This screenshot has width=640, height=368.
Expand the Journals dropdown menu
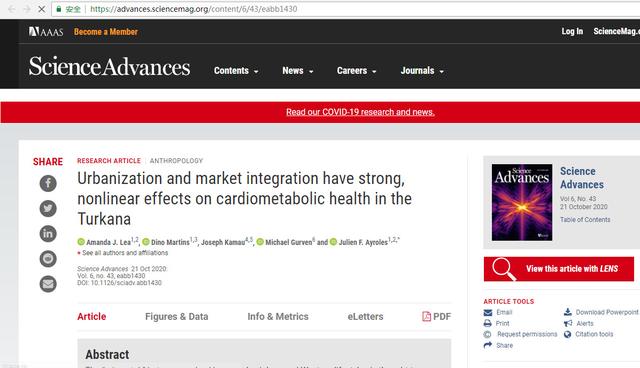[422, 71]
